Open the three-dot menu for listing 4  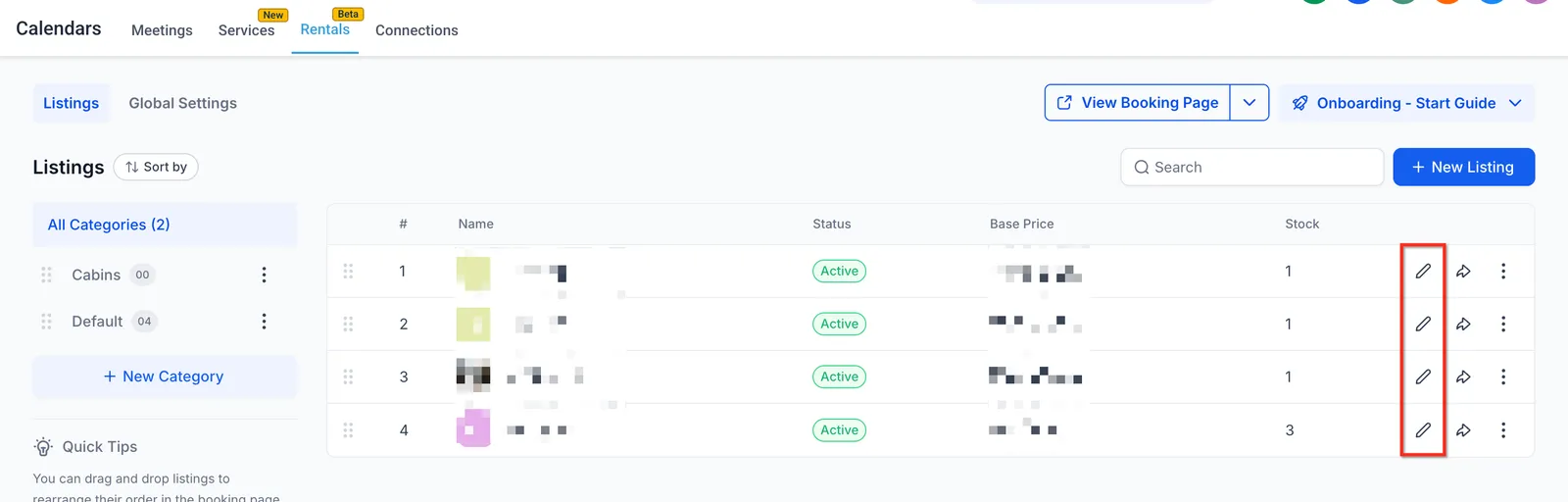point(1503,429)
